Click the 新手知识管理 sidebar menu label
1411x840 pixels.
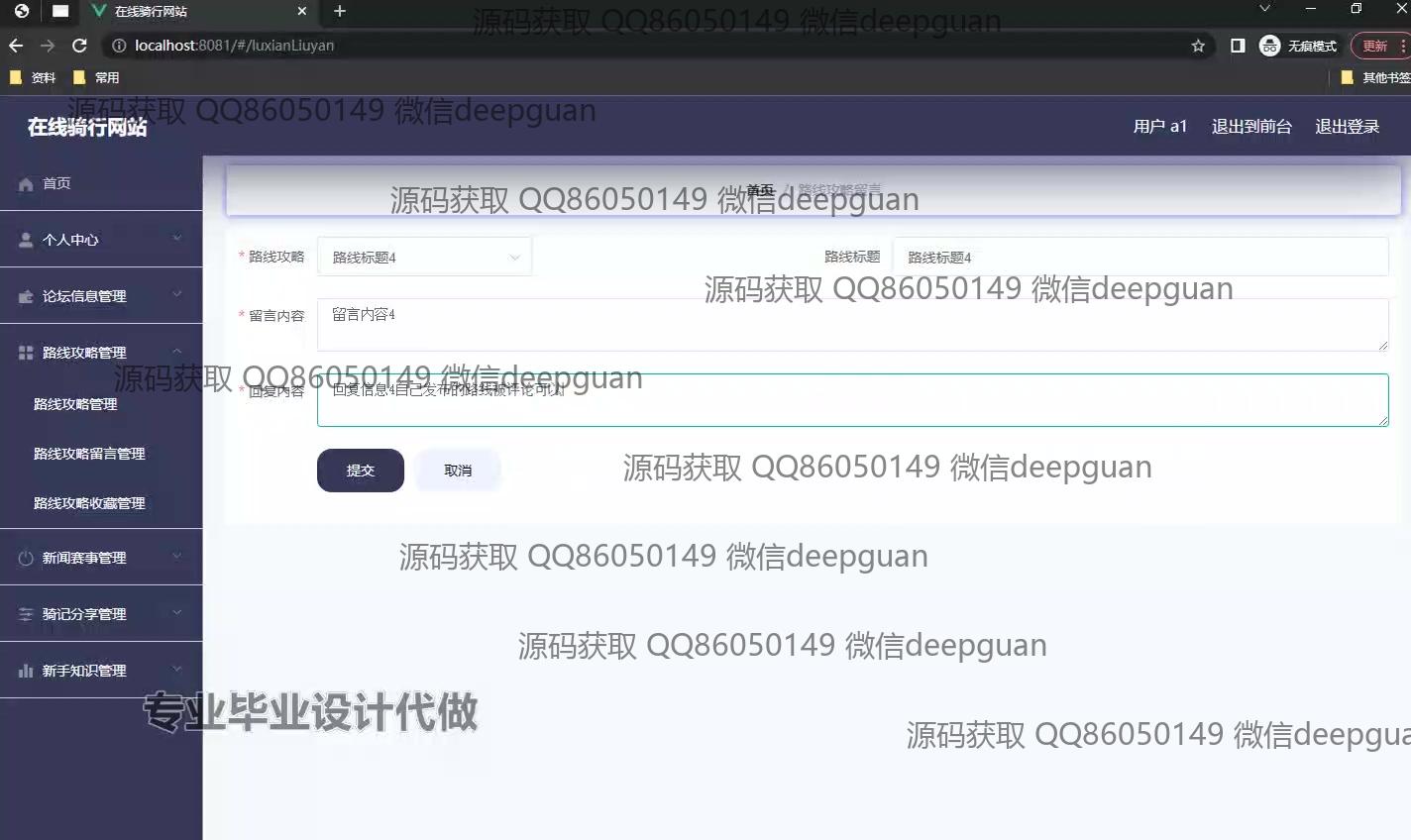pyautogui.click(x=84, y=671)
